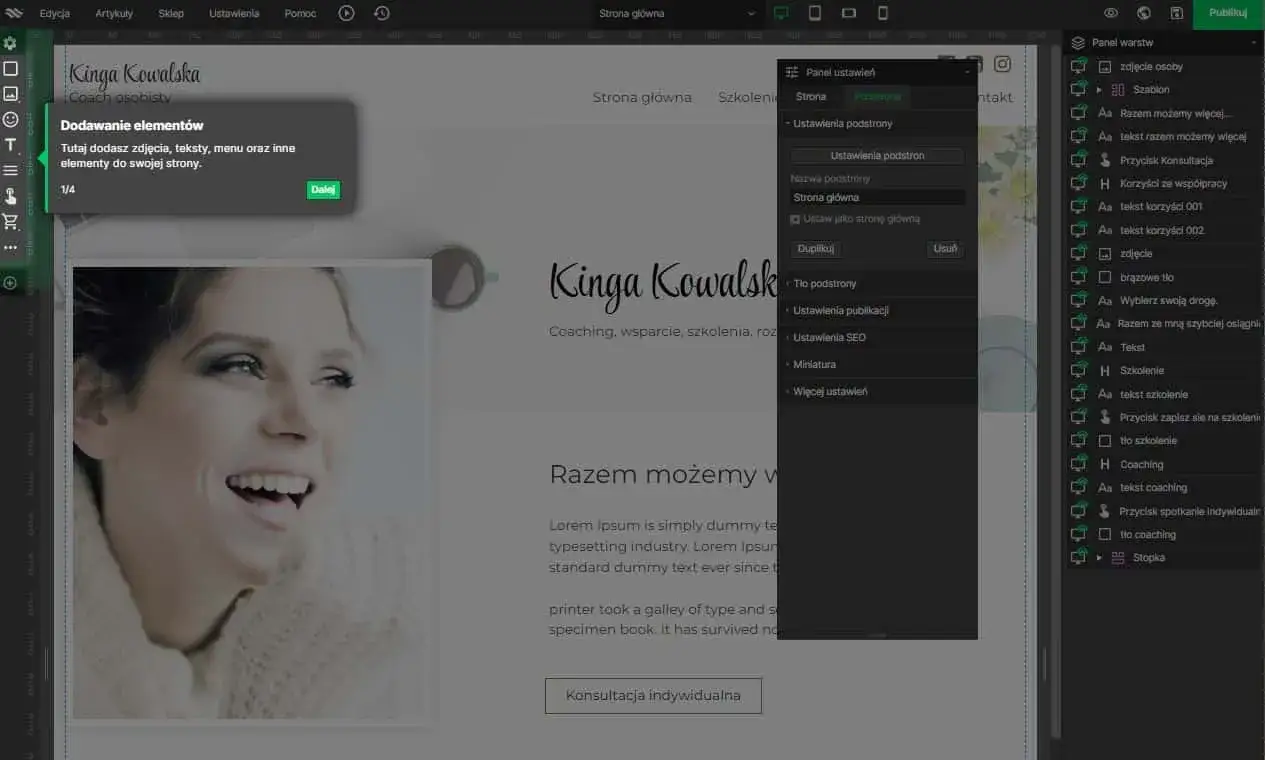
Task: Open the smiley icons tool
Action: tap(11, 119)
